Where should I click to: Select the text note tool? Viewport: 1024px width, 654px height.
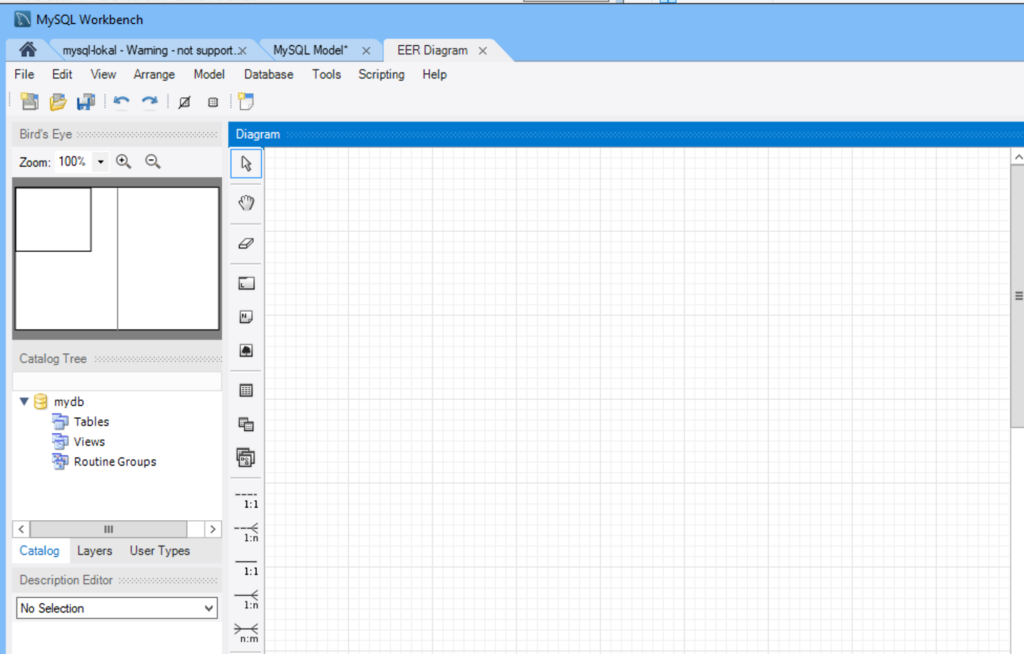pyautogui.click(x=246, y=317)
